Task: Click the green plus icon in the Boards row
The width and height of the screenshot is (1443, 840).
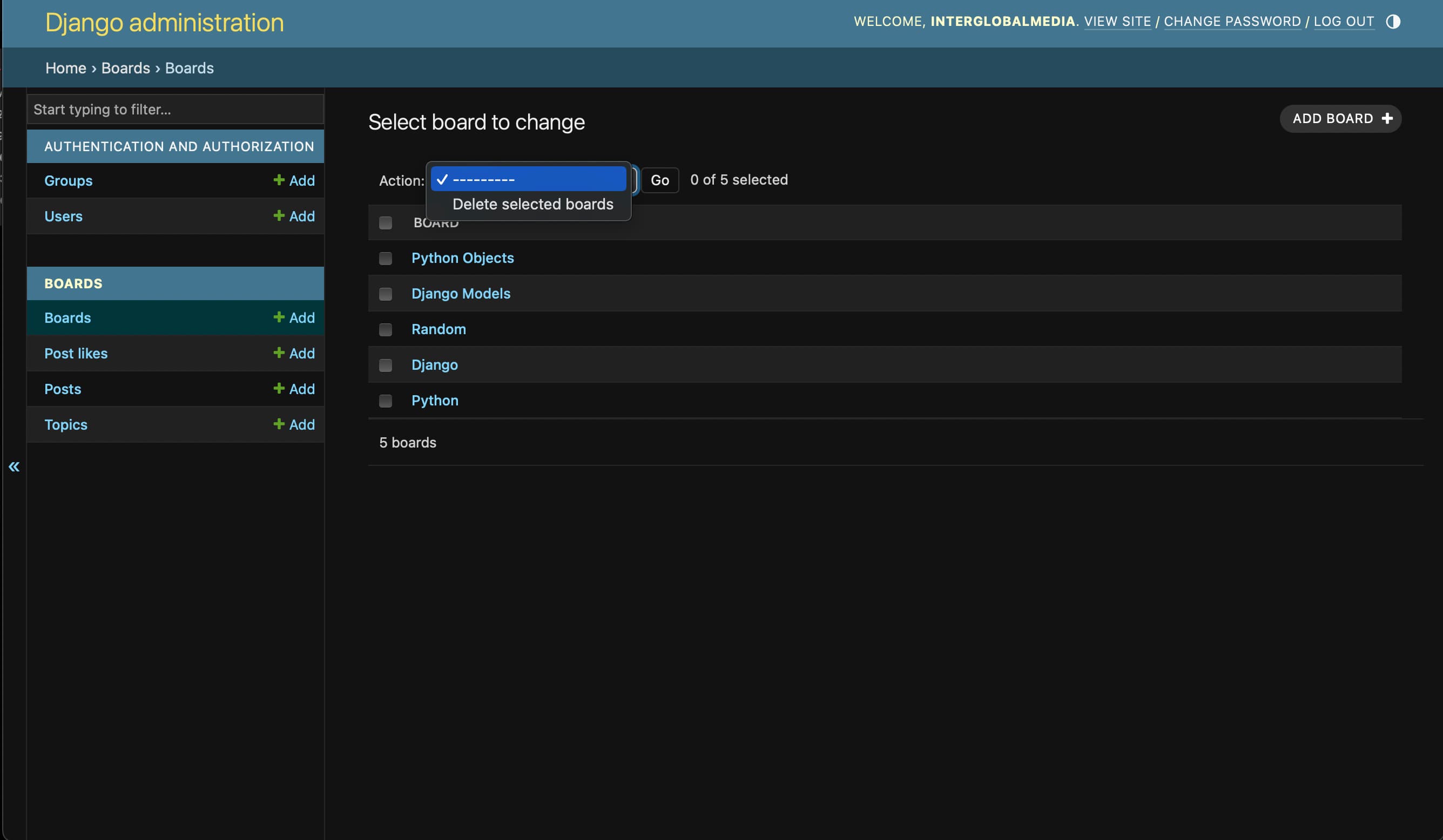Action: pyautogui.click(x=279, y=317)
